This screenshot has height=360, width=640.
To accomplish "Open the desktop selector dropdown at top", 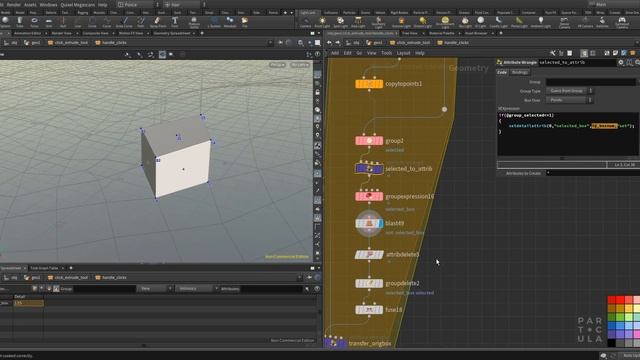I will 138,4.
